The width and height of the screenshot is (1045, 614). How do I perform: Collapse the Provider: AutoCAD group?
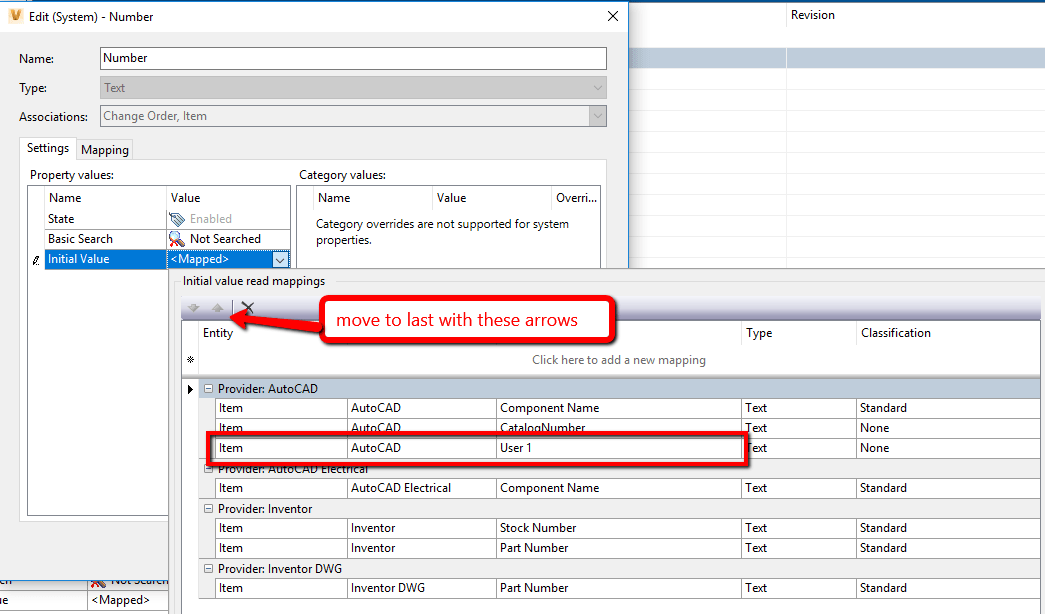[x=208, y=388]
